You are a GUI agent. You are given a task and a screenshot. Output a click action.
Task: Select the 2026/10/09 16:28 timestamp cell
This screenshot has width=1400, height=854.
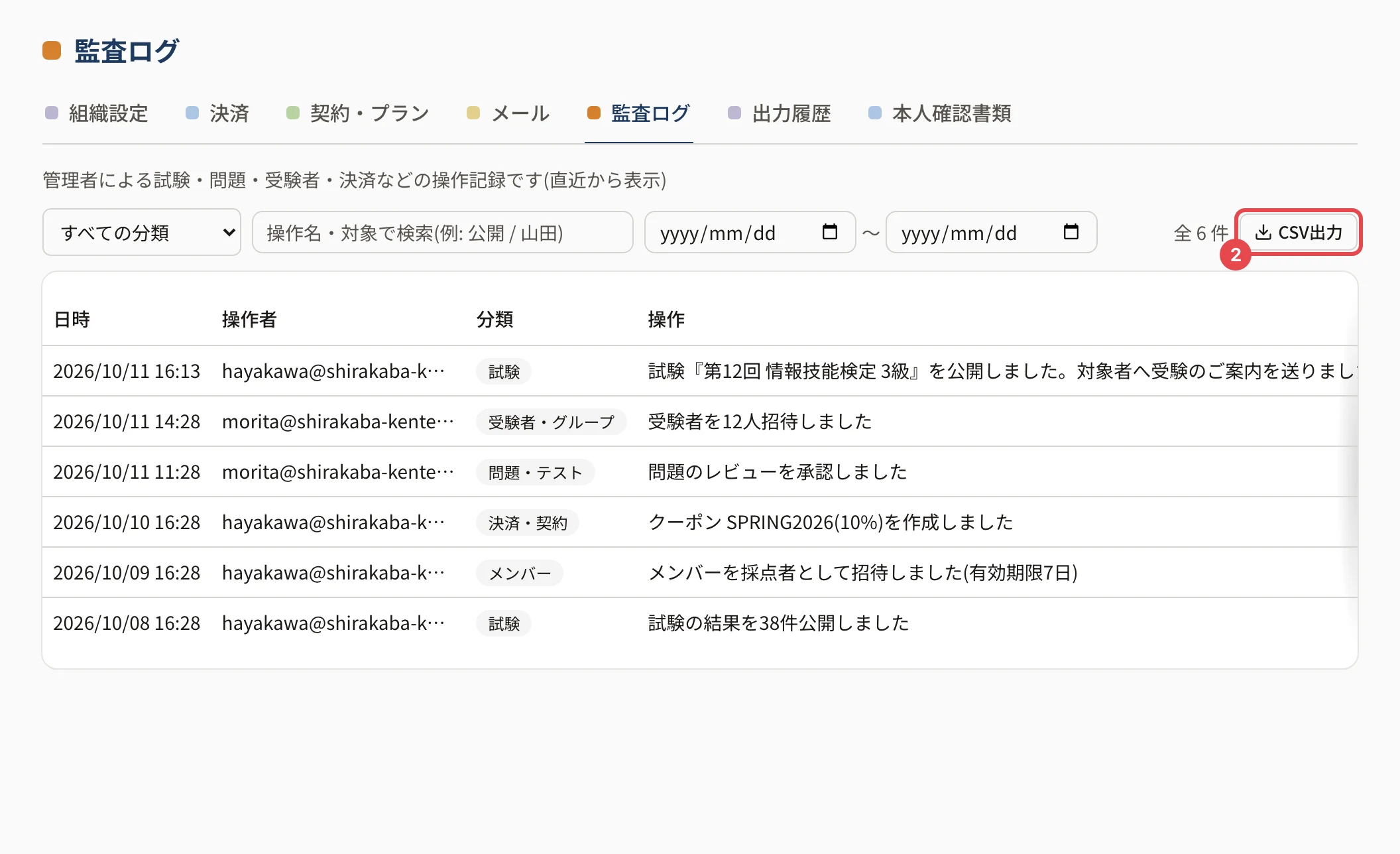pyautogui.click(x=127, y=573)
